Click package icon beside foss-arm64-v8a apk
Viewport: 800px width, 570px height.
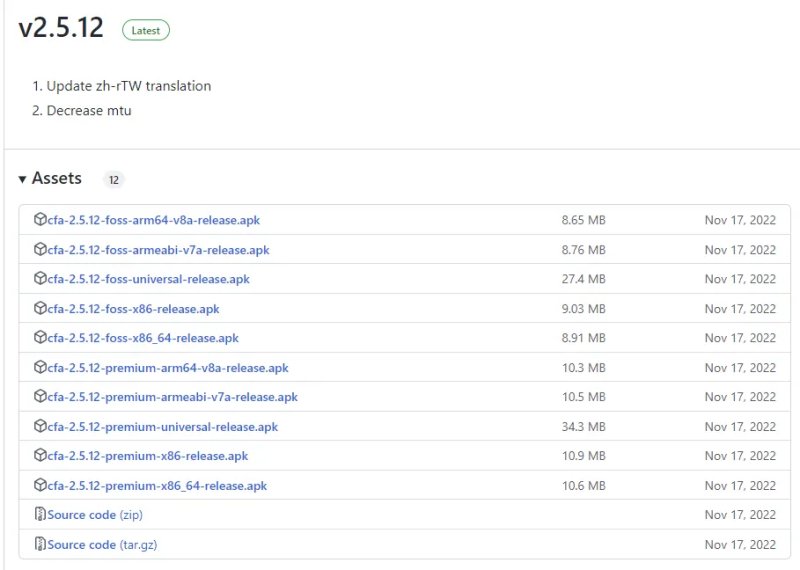tap(40, 219)
